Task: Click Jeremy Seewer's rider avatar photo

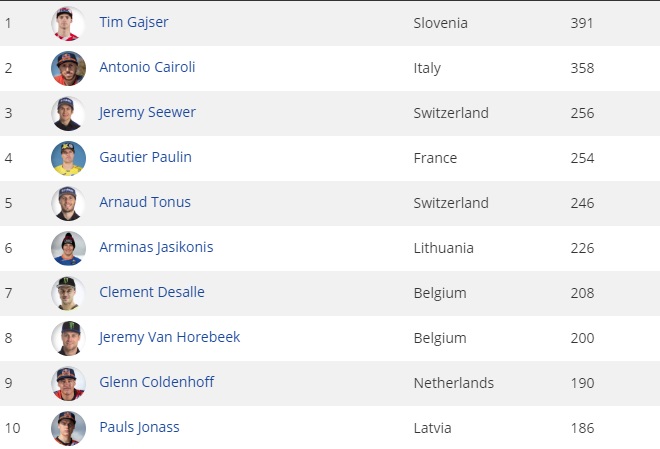Action: (68, 113)
